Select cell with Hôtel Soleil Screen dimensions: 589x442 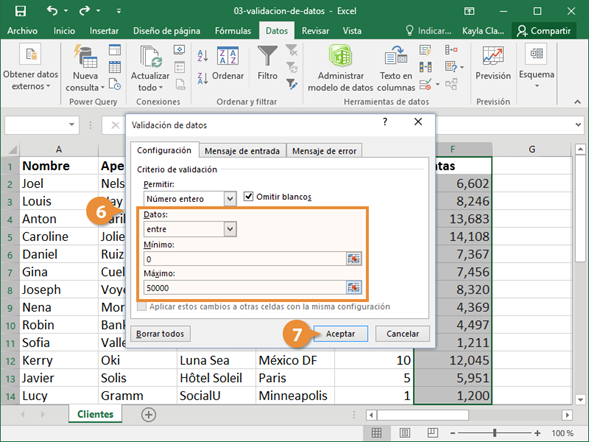216,378
